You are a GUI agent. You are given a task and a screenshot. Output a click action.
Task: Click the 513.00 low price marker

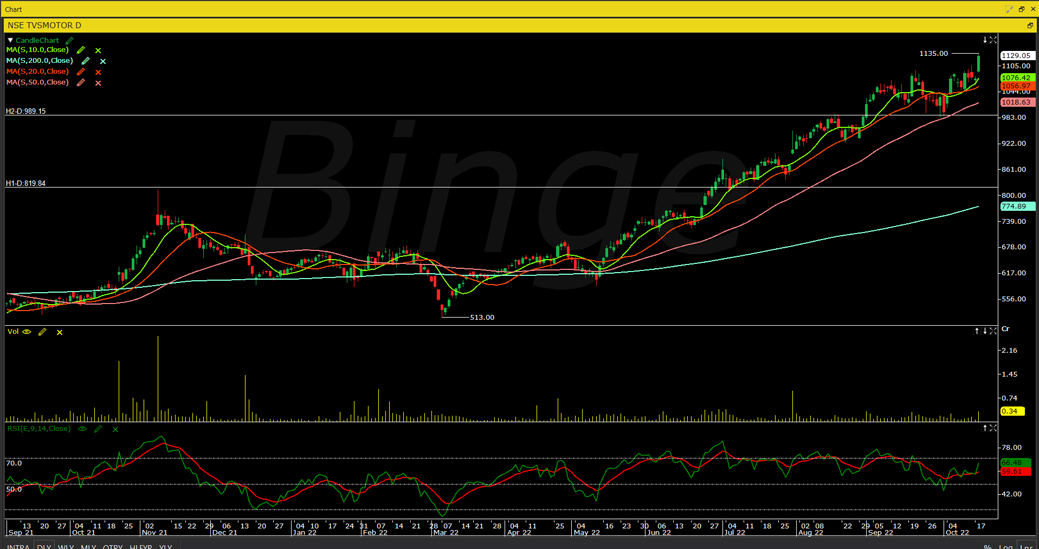pyautogui.click(x=482, y=317)
